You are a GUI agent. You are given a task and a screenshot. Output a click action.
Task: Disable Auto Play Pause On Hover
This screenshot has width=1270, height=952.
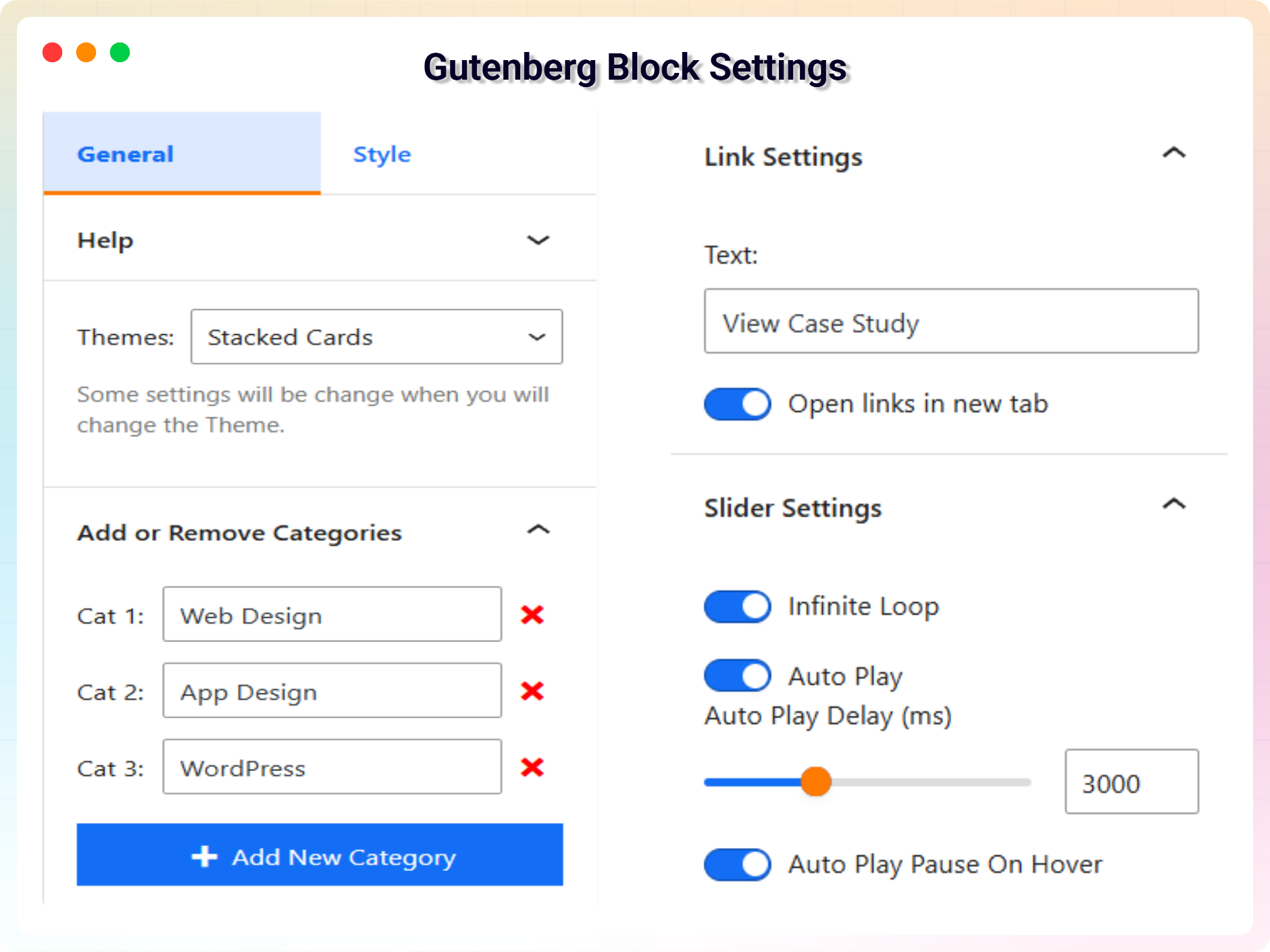point(738,865)
